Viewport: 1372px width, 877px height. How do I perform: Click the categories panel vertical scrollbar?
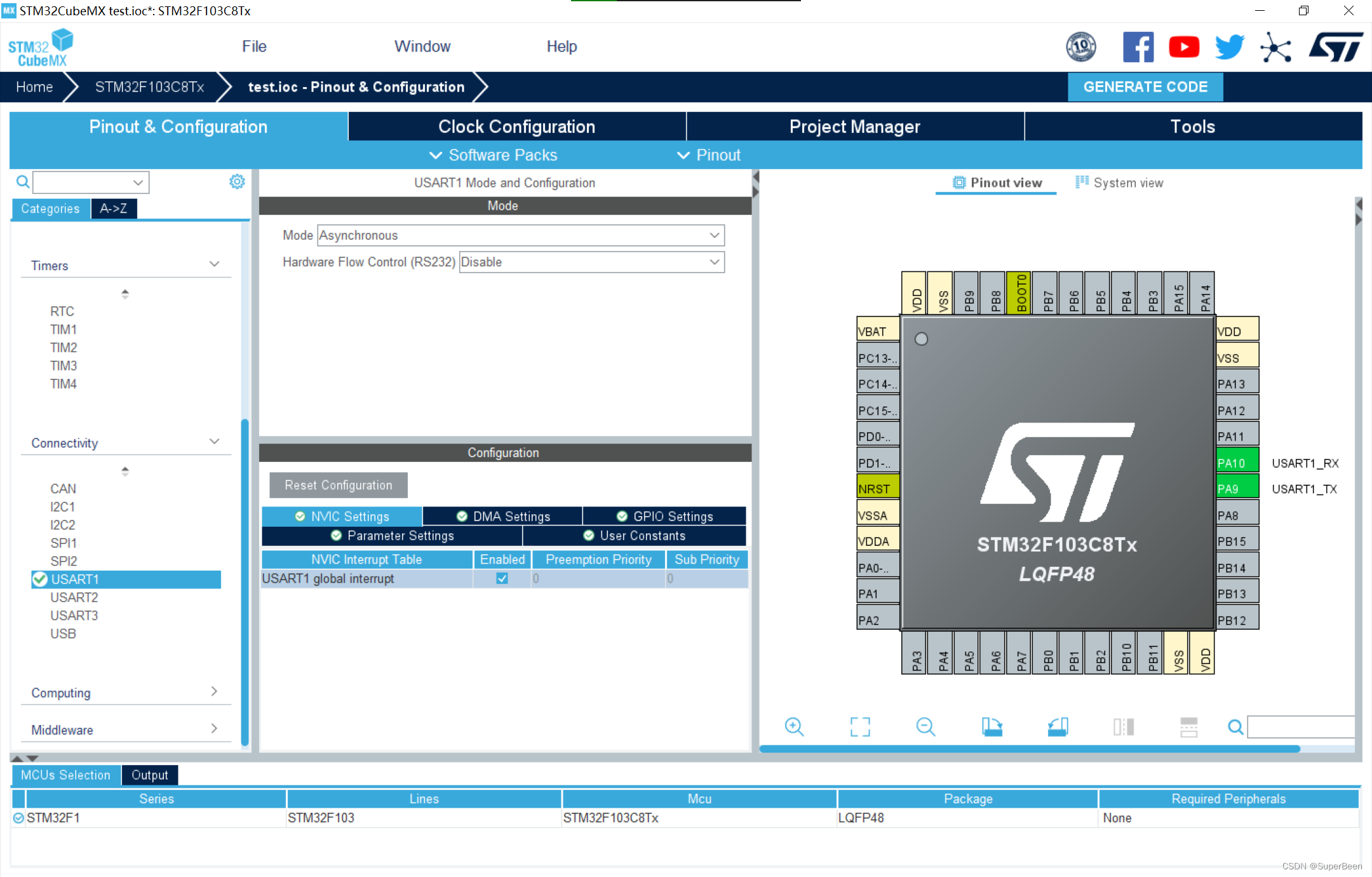tap(245, 581)
